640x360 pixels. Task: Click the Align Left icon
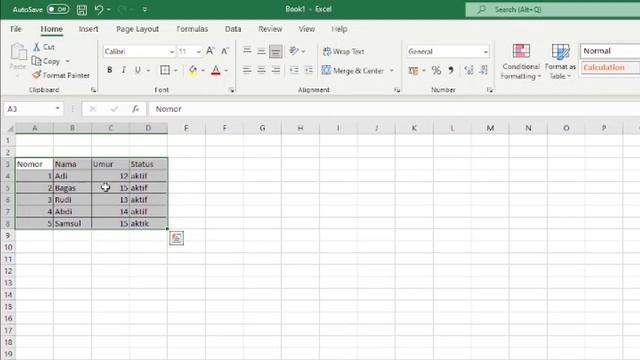tap(247, 70)
